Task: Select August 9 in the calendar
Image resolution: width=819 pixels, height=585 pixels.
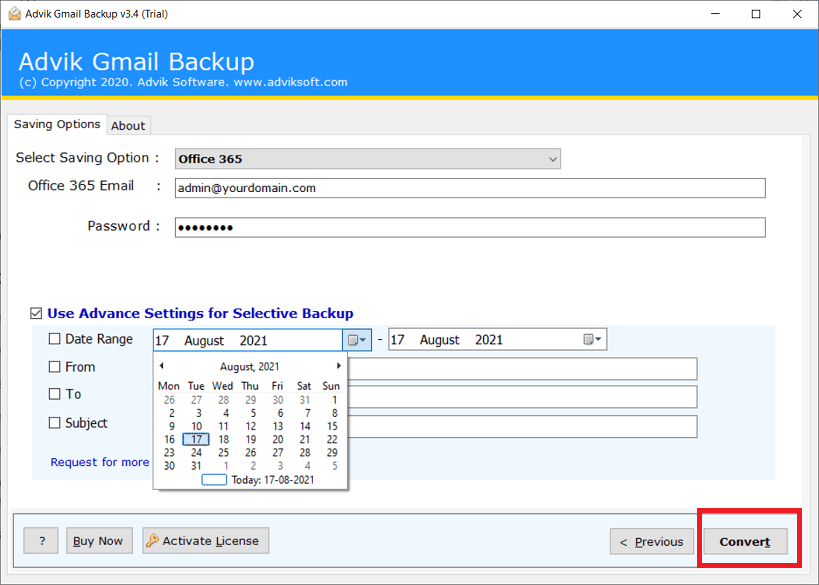Action: [x=171, y=426]
